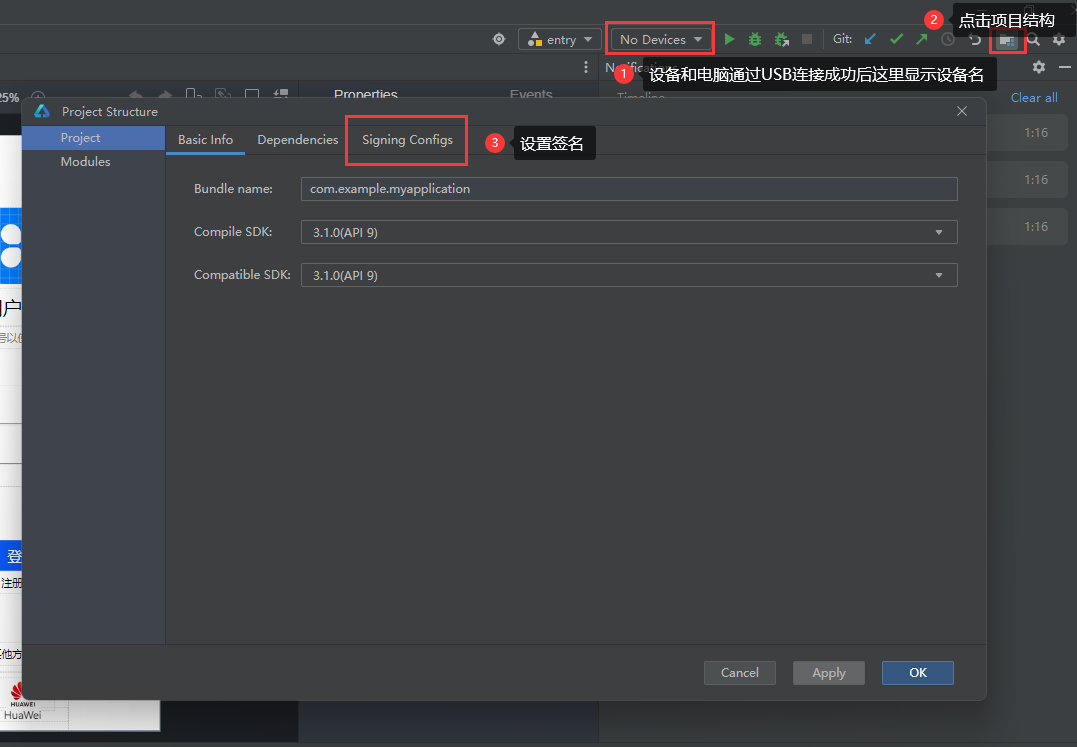Open the entry module dropdown
The height and width of the screenshot is (747, 1077).
559,39
